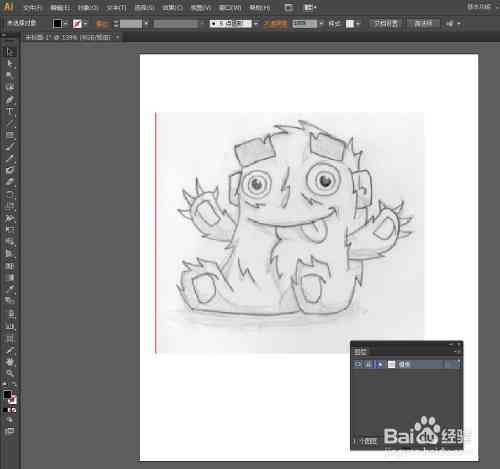Open the fill color dropdown arrow
The image size is (500, 469).
click(x=65, y=24)
